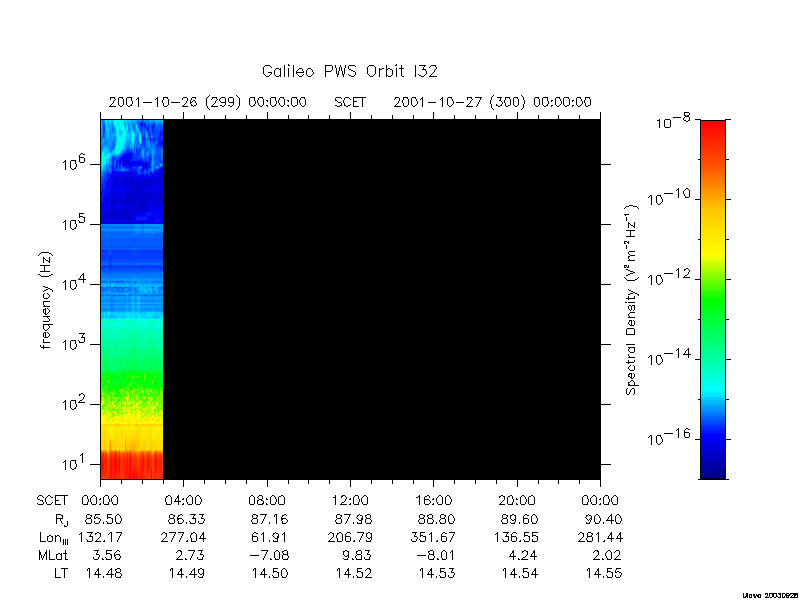Click the SCET tick label '08:00'
This screenshot has height=600, width=800.
(267, 501)
